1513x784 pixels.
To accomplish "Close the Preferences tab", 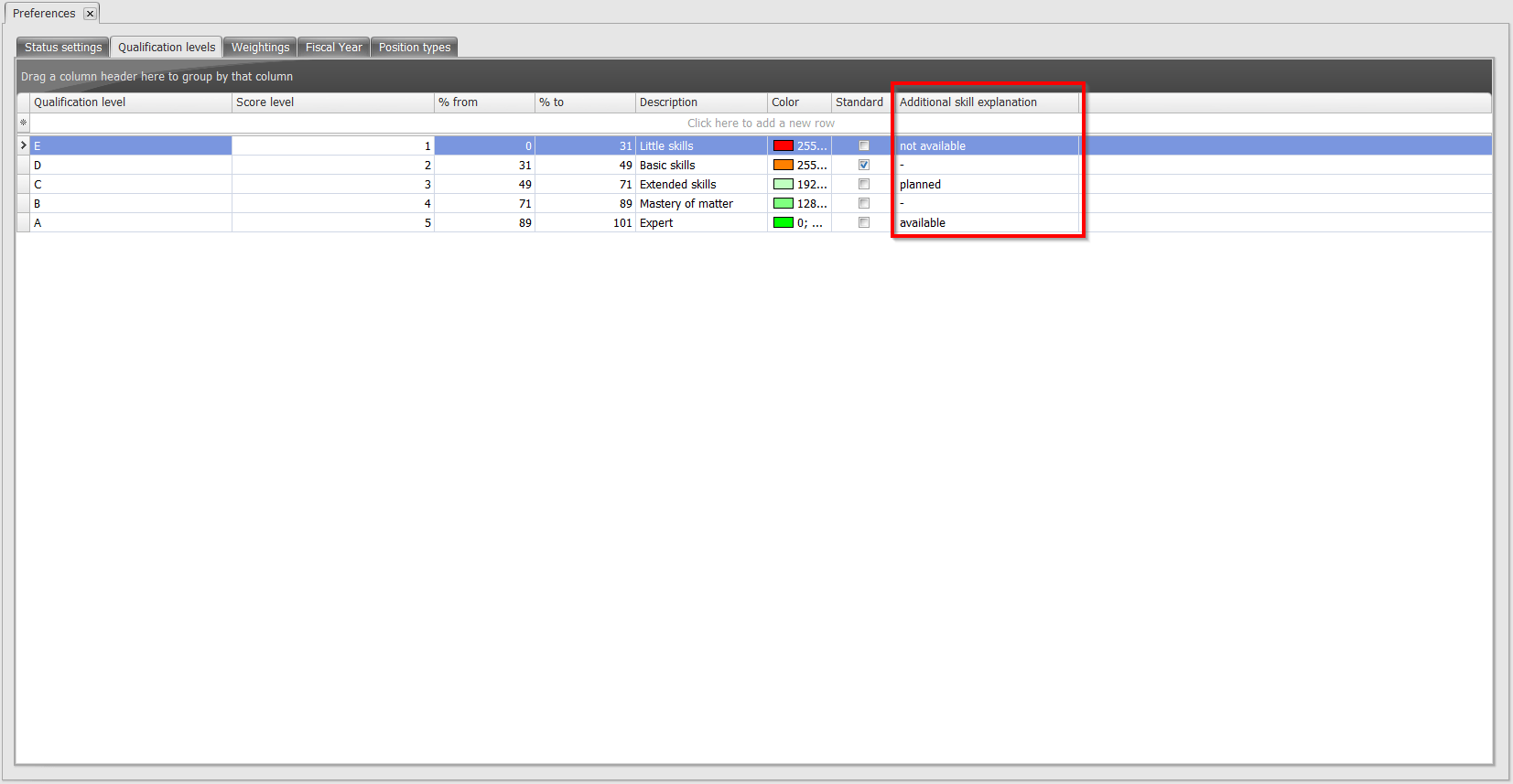I will pyautogui.click(x=90, y=14).
